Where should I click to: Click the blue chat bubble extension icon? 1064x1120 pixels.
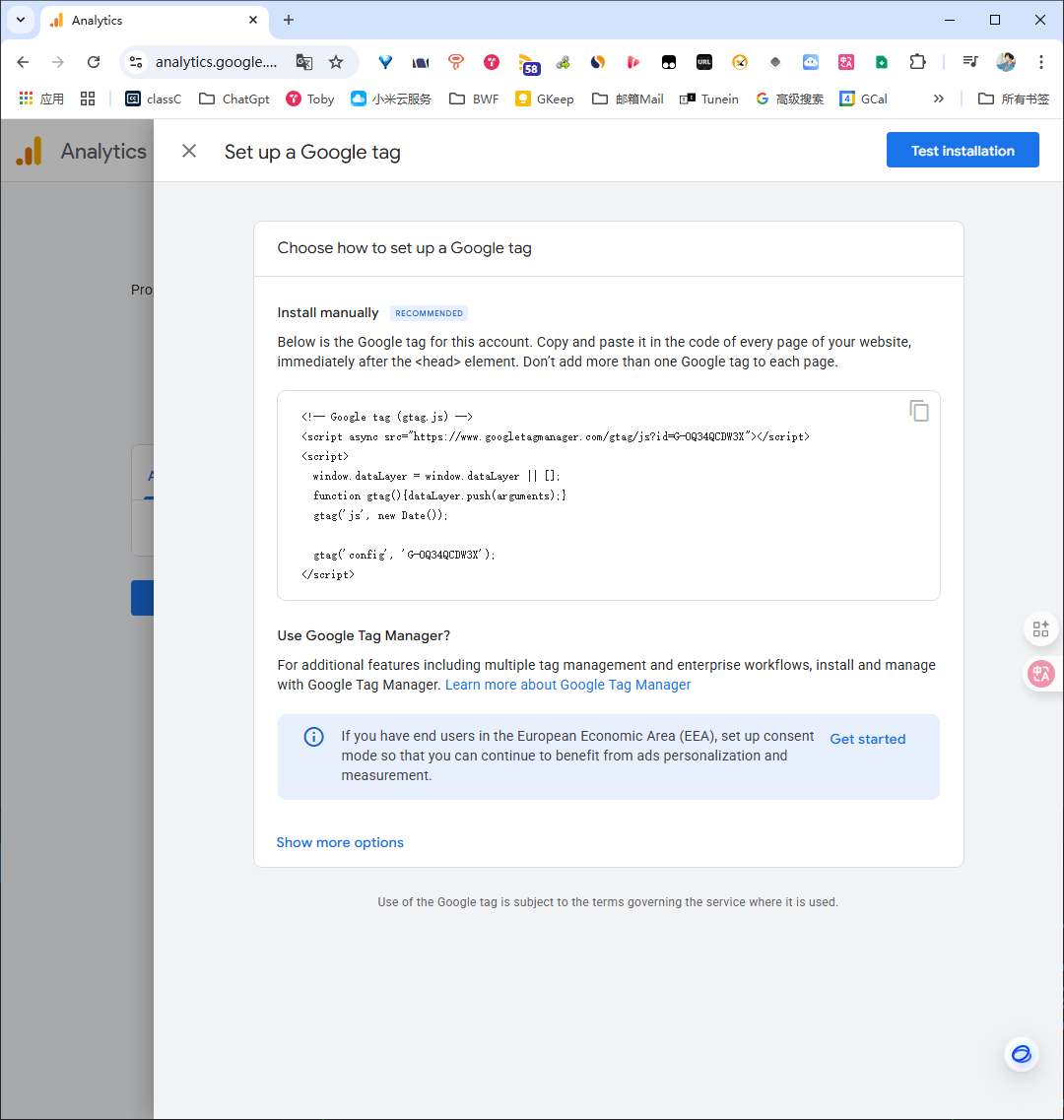coord(811,62)
